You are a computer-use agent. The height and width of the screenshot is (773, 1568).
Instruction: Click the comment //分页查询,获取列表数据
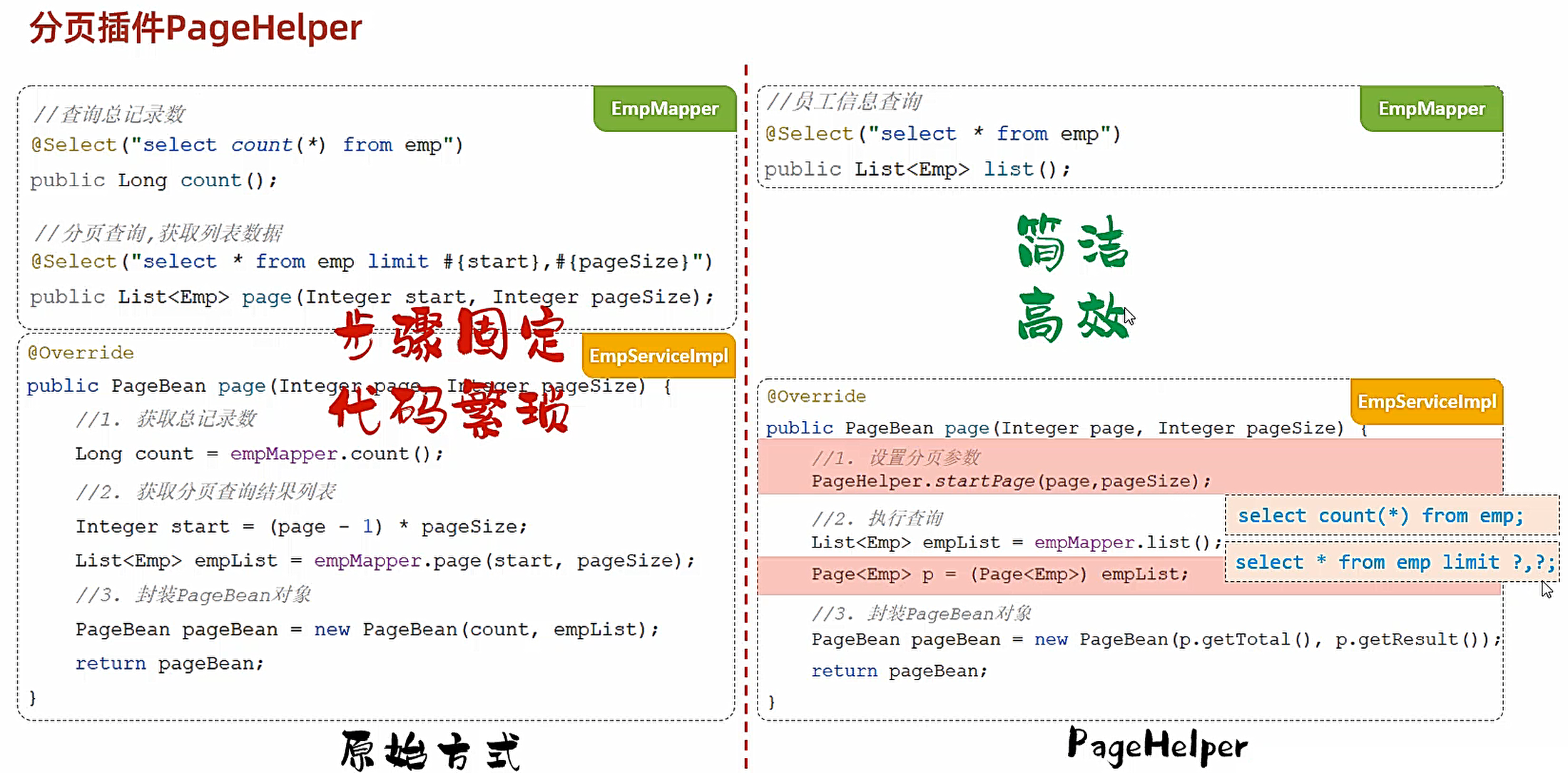[158, 233]
